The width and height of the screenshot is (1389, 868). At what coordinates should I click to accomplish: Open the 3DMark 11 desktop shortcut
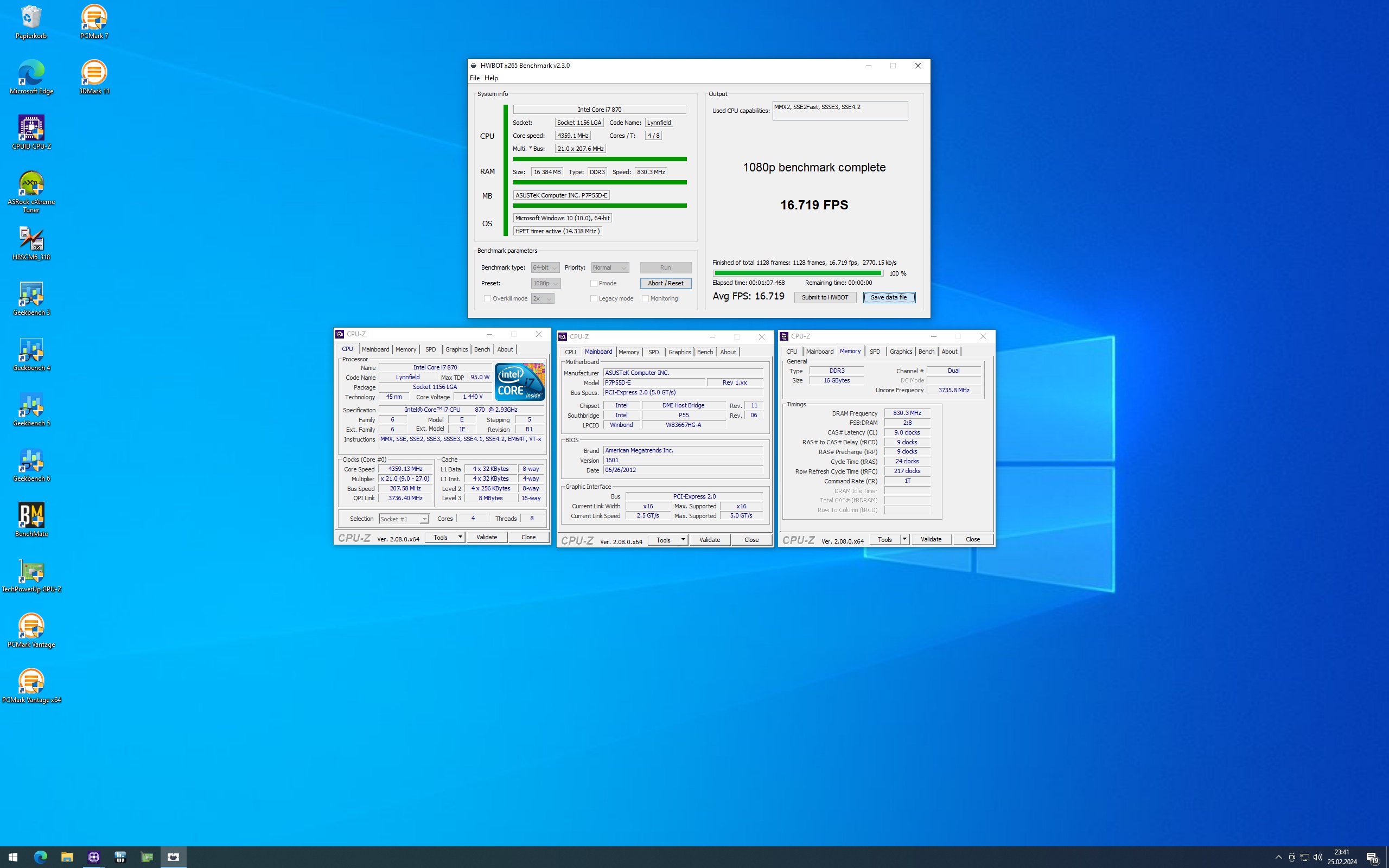93,77
